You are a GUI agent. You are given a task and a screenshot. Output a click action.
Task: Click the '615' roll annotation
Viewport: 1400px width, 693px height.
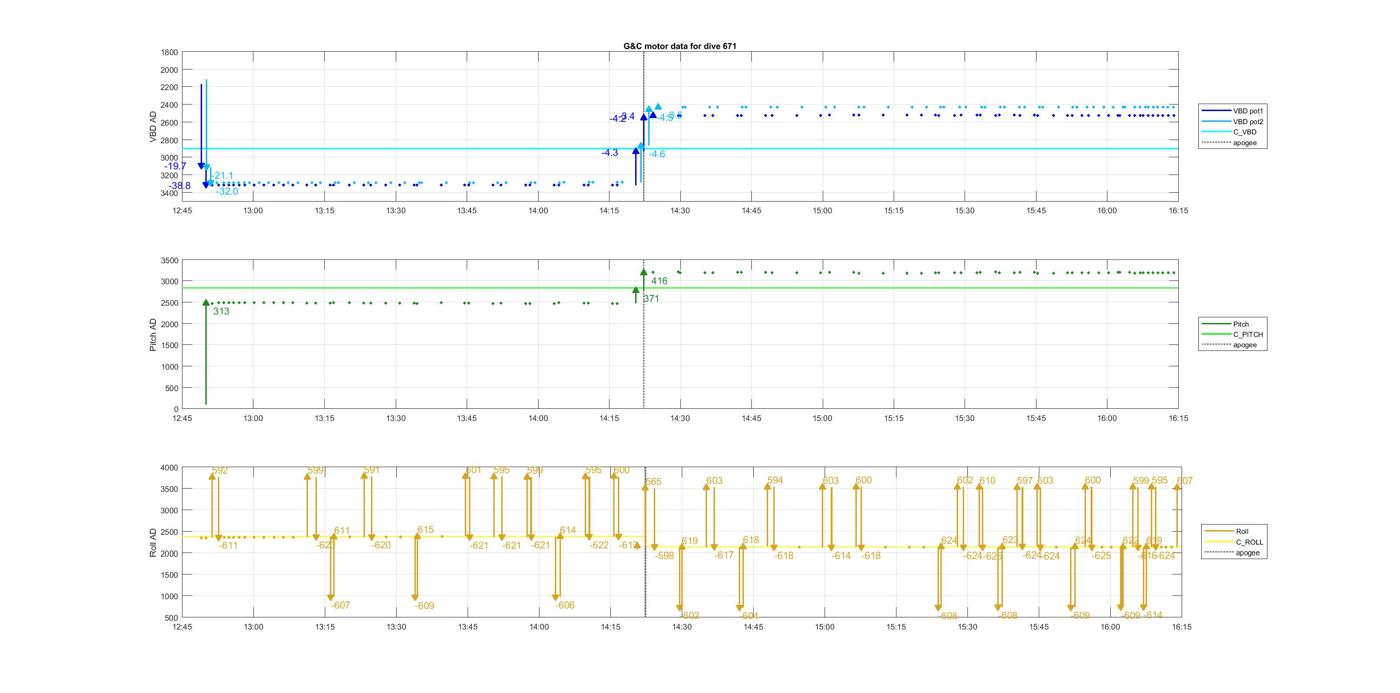[426, 530]
